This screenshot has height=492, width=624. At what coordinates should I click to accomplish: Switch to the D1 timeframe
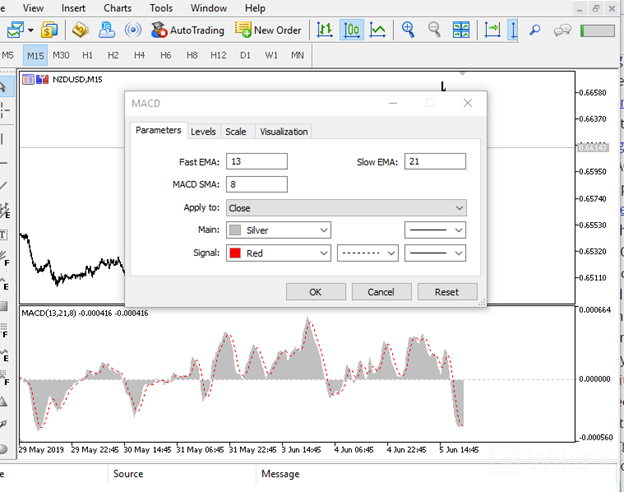click(x=245, y=55)
